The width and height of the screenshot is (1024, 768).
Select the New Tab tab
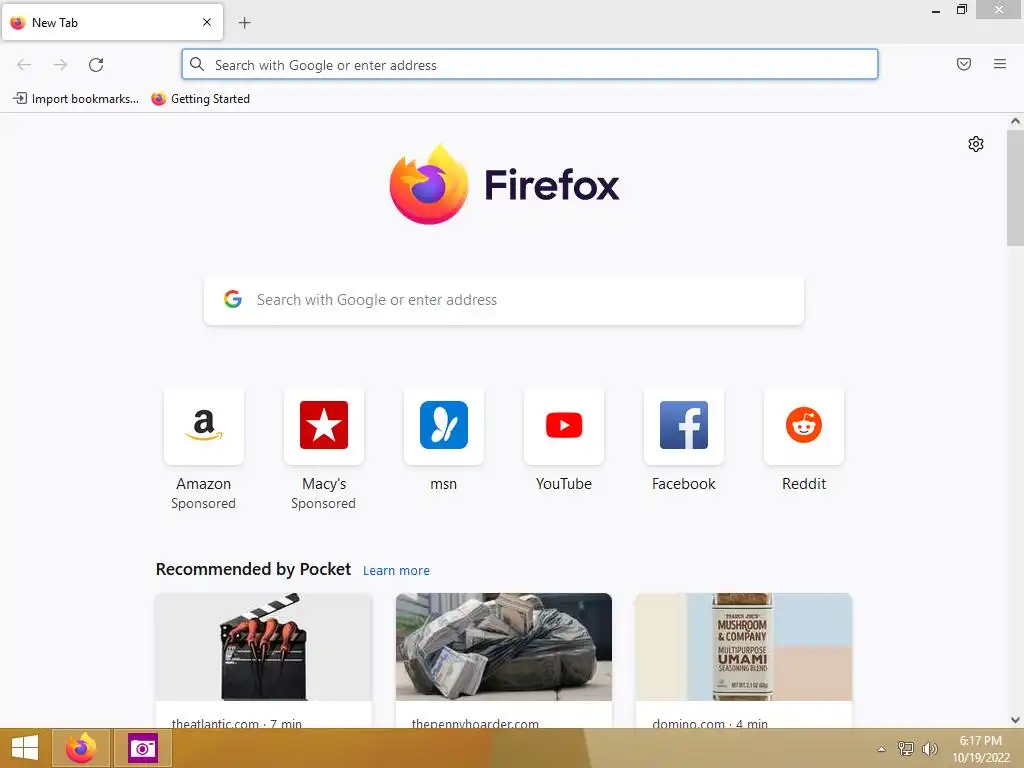112,22
